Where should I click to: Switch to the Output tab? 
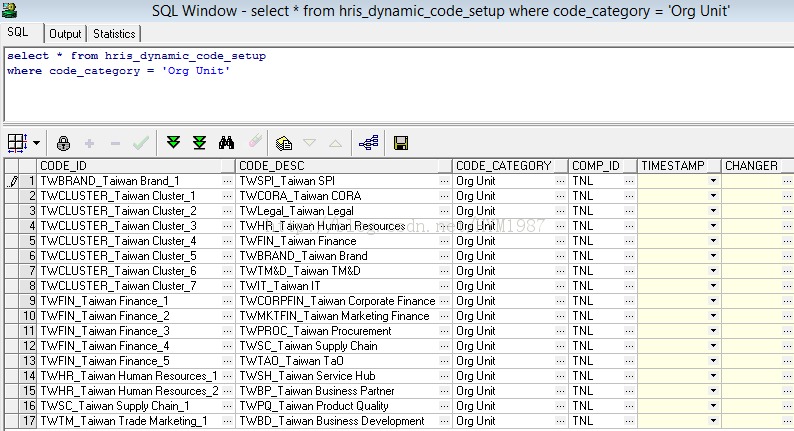pyautogui.click(x=65, y=34)
